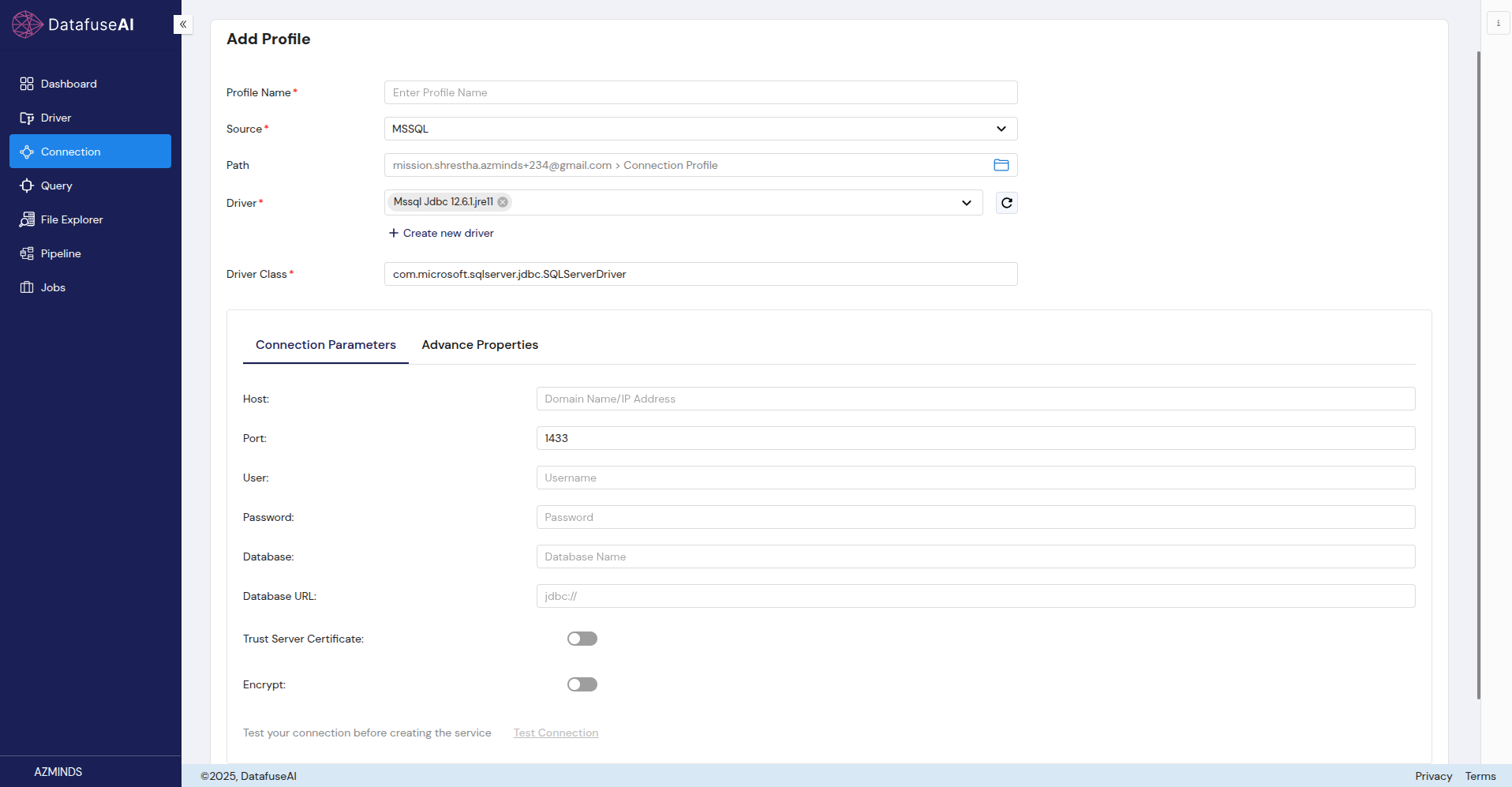Refresh the driver list icon
This screenshot has width=1512, height=787.
point(1006,203)
